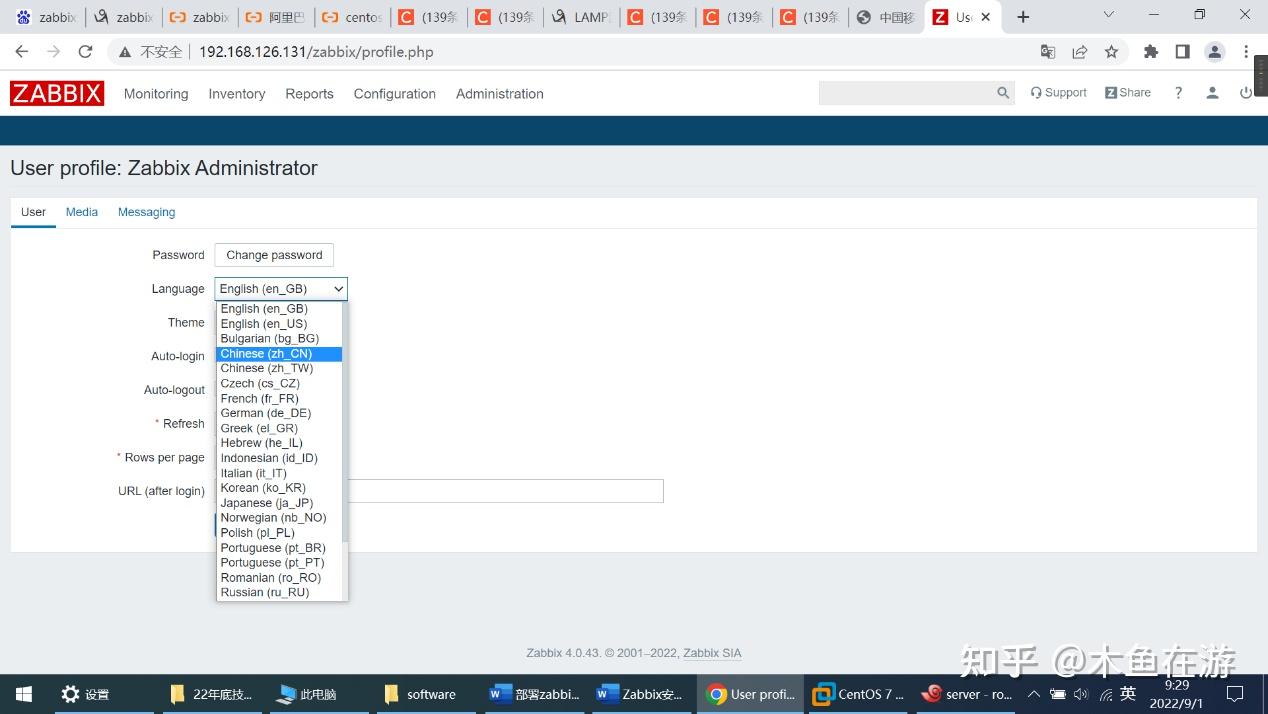Open the Chrome extensions puzzle icon

(1151, 52)
